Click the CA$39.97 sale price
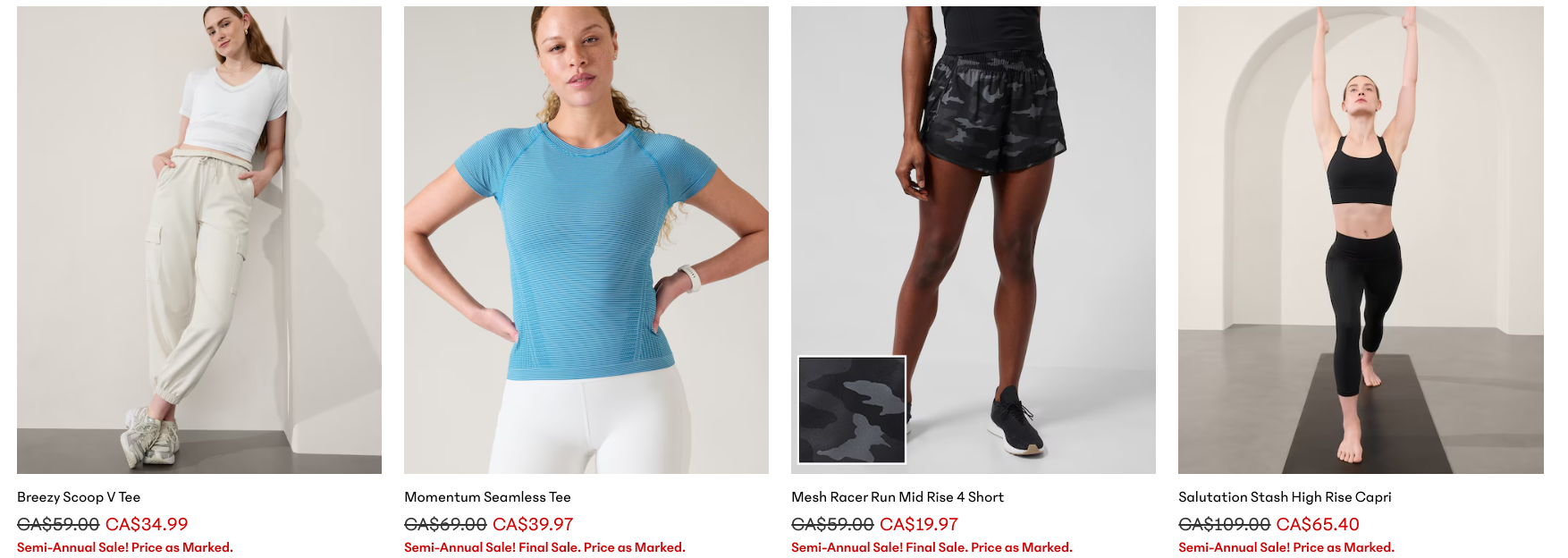1568x558 pixels. [533, 525]
